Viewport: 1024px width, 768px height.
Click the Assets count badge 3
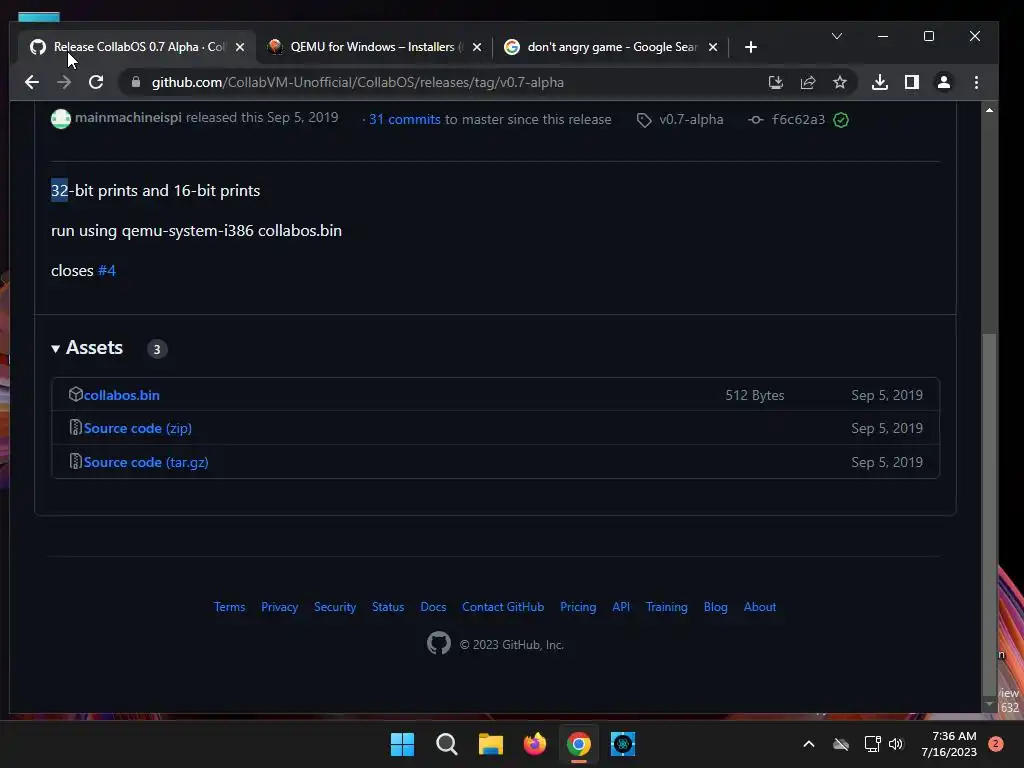[157, 349]
